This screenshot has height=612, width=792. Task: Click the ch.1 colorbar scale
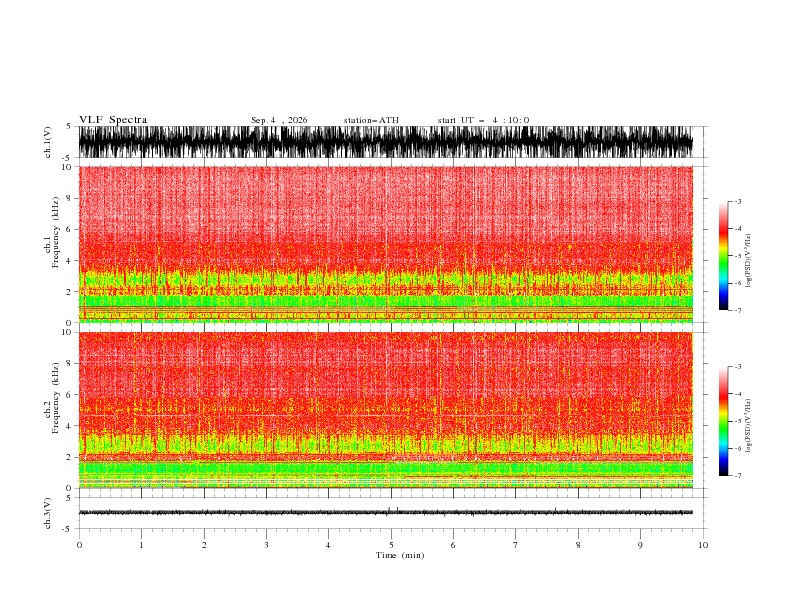coord(723,256)
